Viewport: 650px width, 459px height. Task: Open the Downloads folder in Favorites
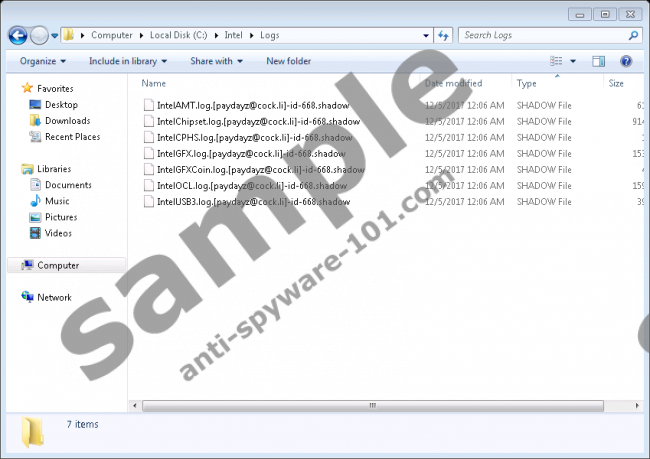coord(66,121)
